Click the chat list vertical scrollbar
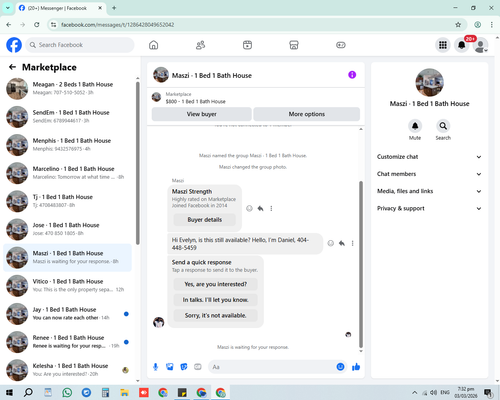This screenshot has width=500, height=400. 138,163
